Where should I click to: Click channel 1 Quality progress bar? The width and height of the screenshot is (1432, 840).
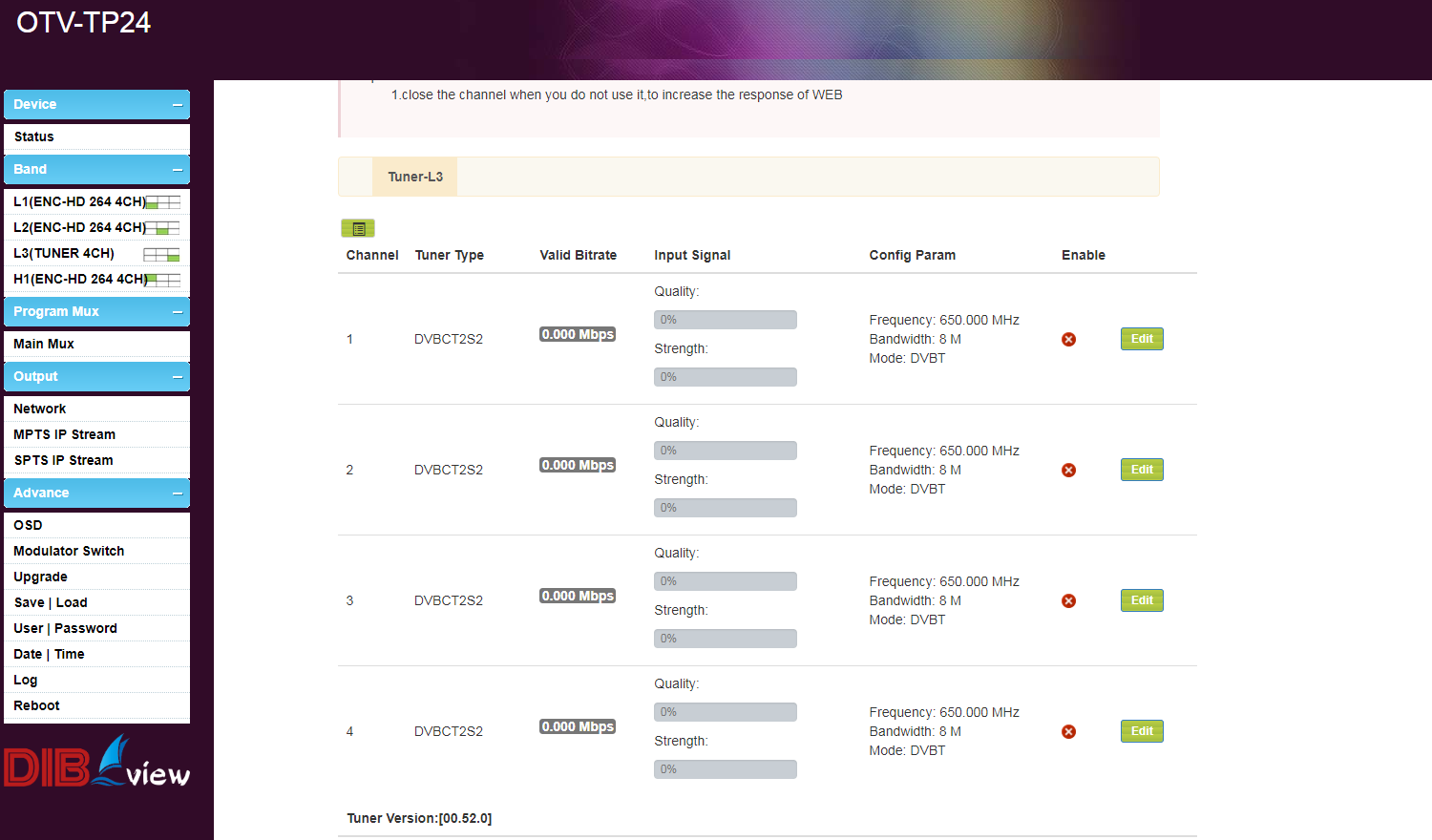pos(725,320)
